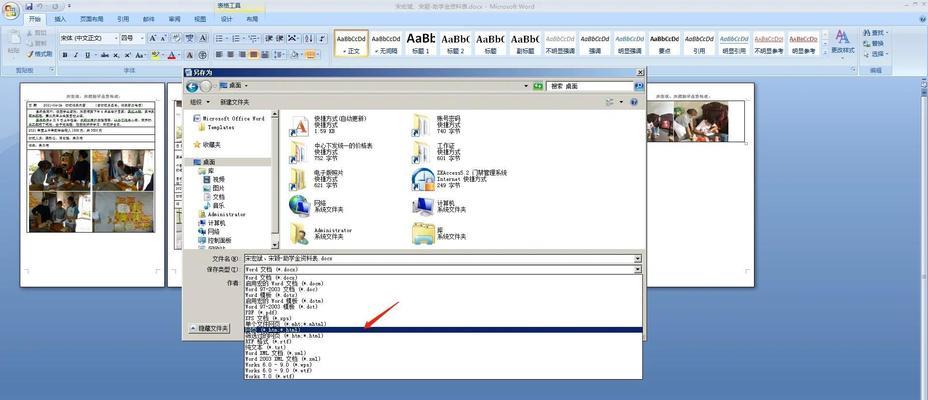Select 控制面板 in the navigation pane
Screen dimensions: 928x400
(x=215, y=240)
